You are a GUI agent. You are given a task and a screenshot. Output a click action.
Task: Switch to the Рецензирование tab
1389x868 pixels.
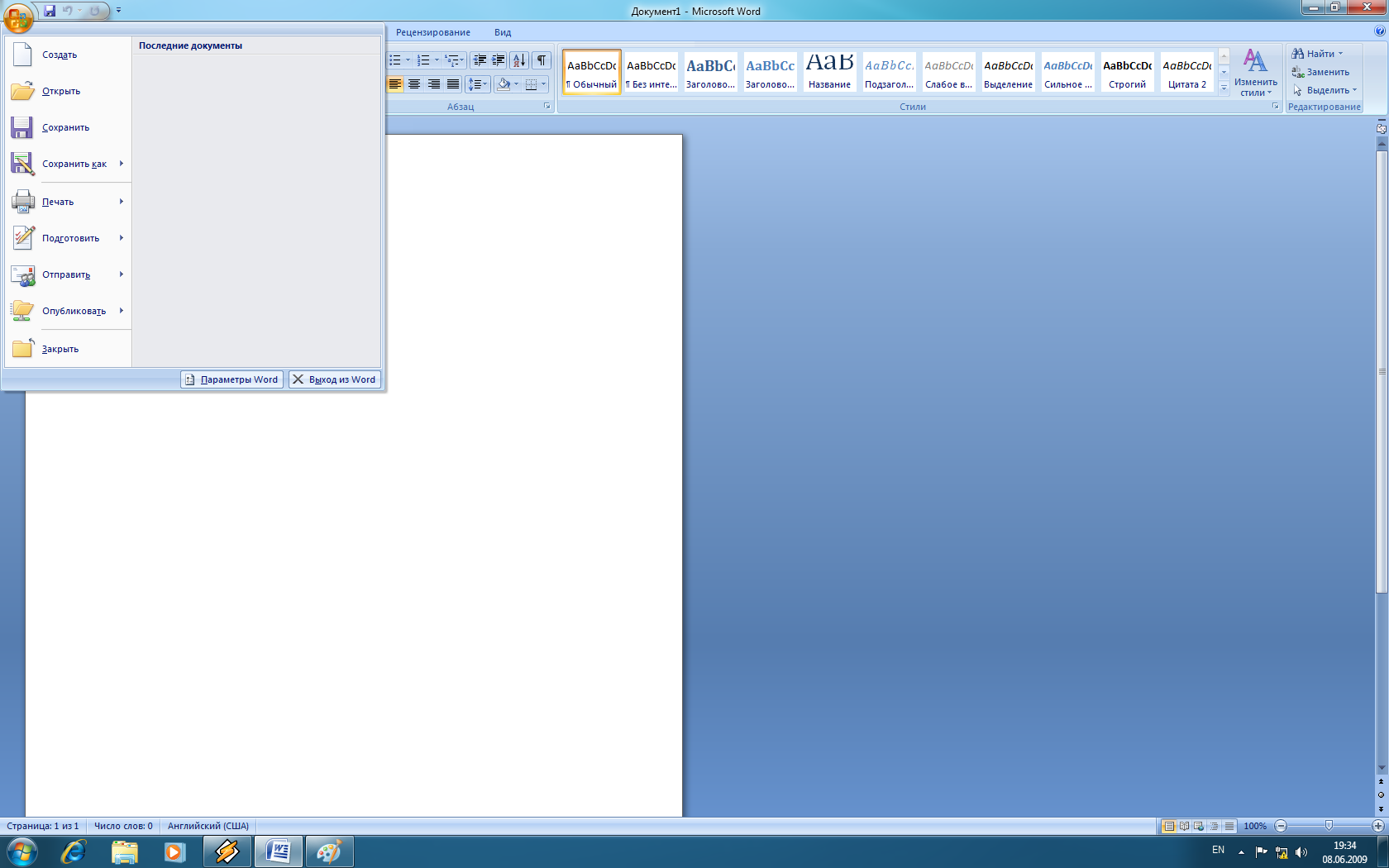pos(433,32)
